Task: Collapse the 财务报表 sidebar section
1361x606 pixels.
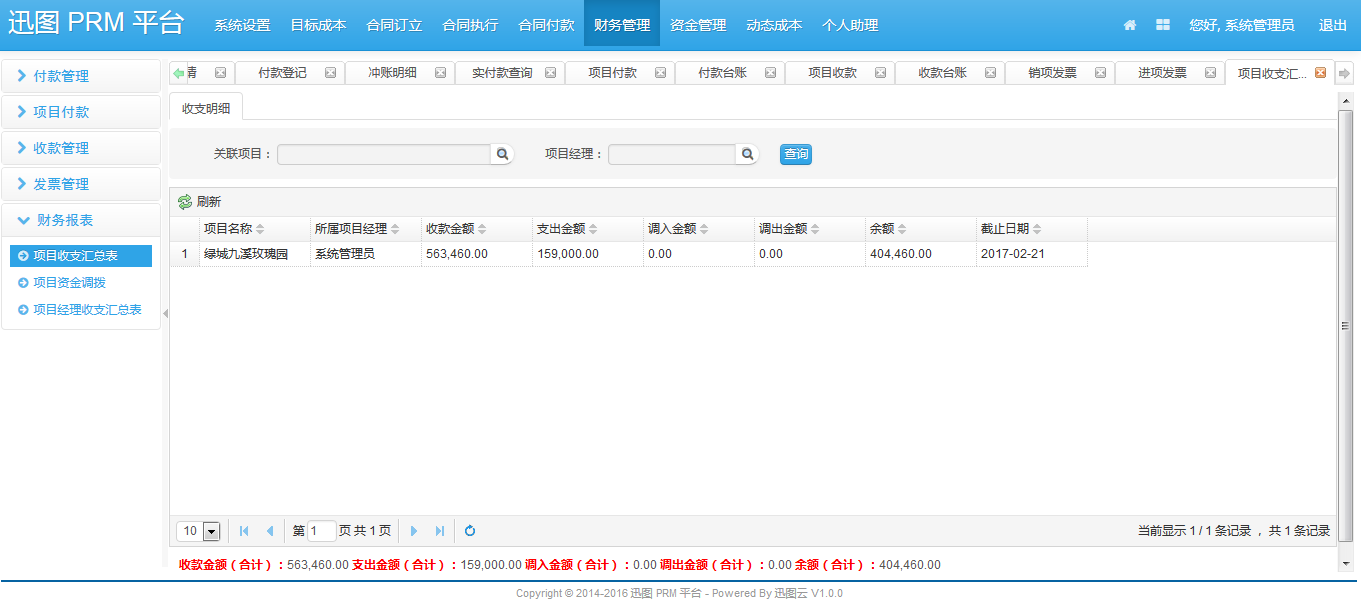Action: pyautogui.click(x=80, y=220)
